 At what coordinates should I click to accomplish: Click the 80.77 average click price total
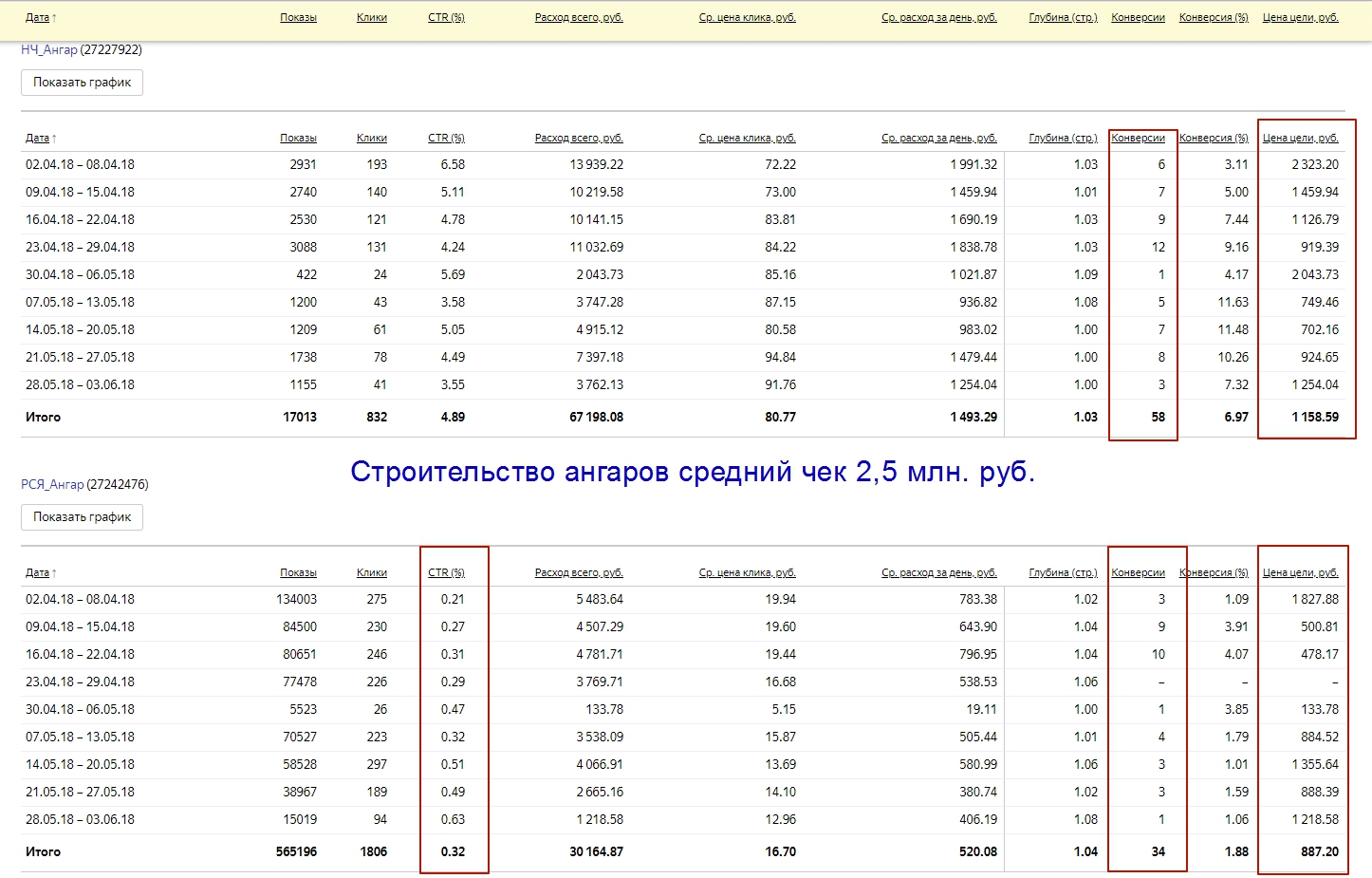click(x=780, y=417)
